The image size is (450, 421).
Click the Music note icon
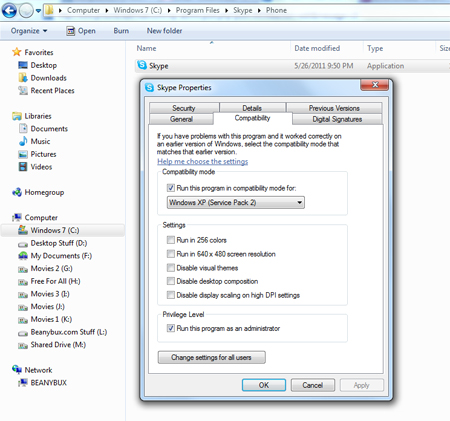click(23, 141)
